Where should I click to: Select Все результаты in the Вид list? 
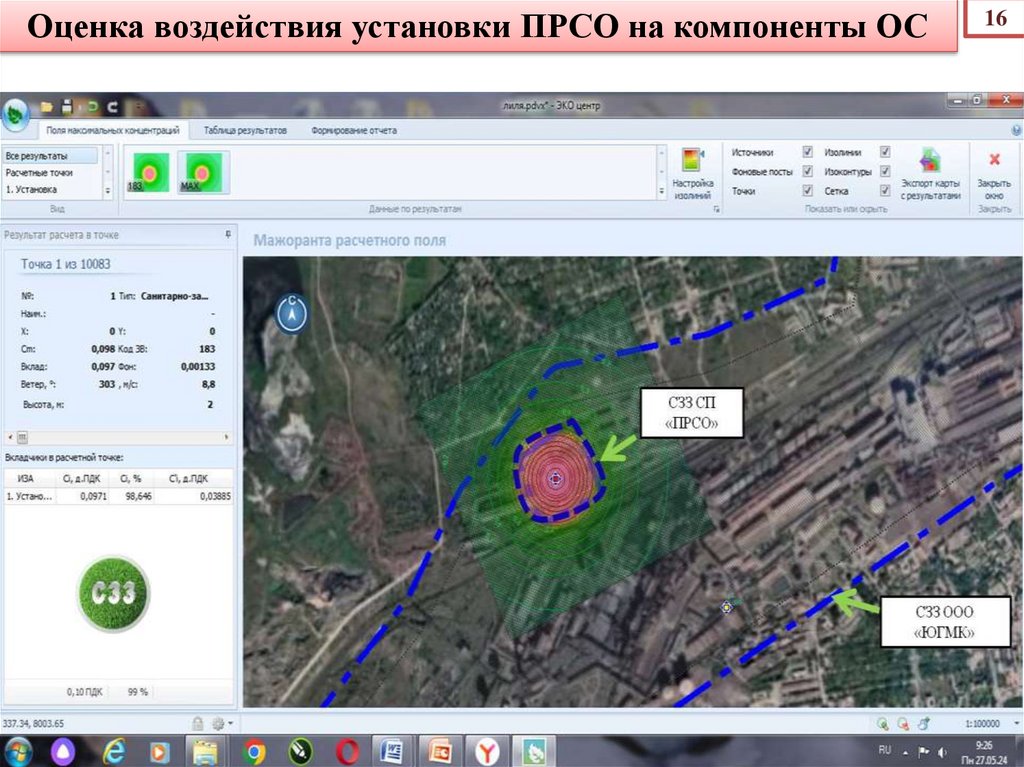click(x=51, y=155)
